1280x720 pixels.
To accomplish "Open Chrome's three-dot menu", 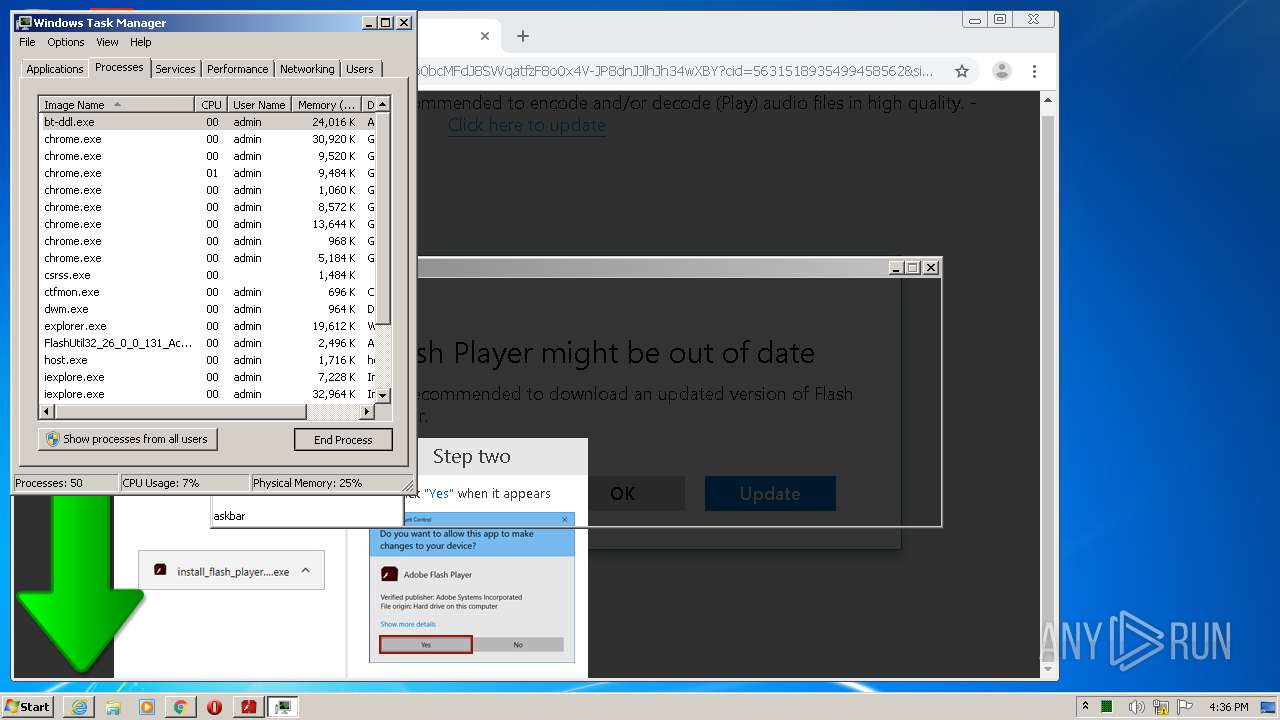I will (x=1034, y=71).
